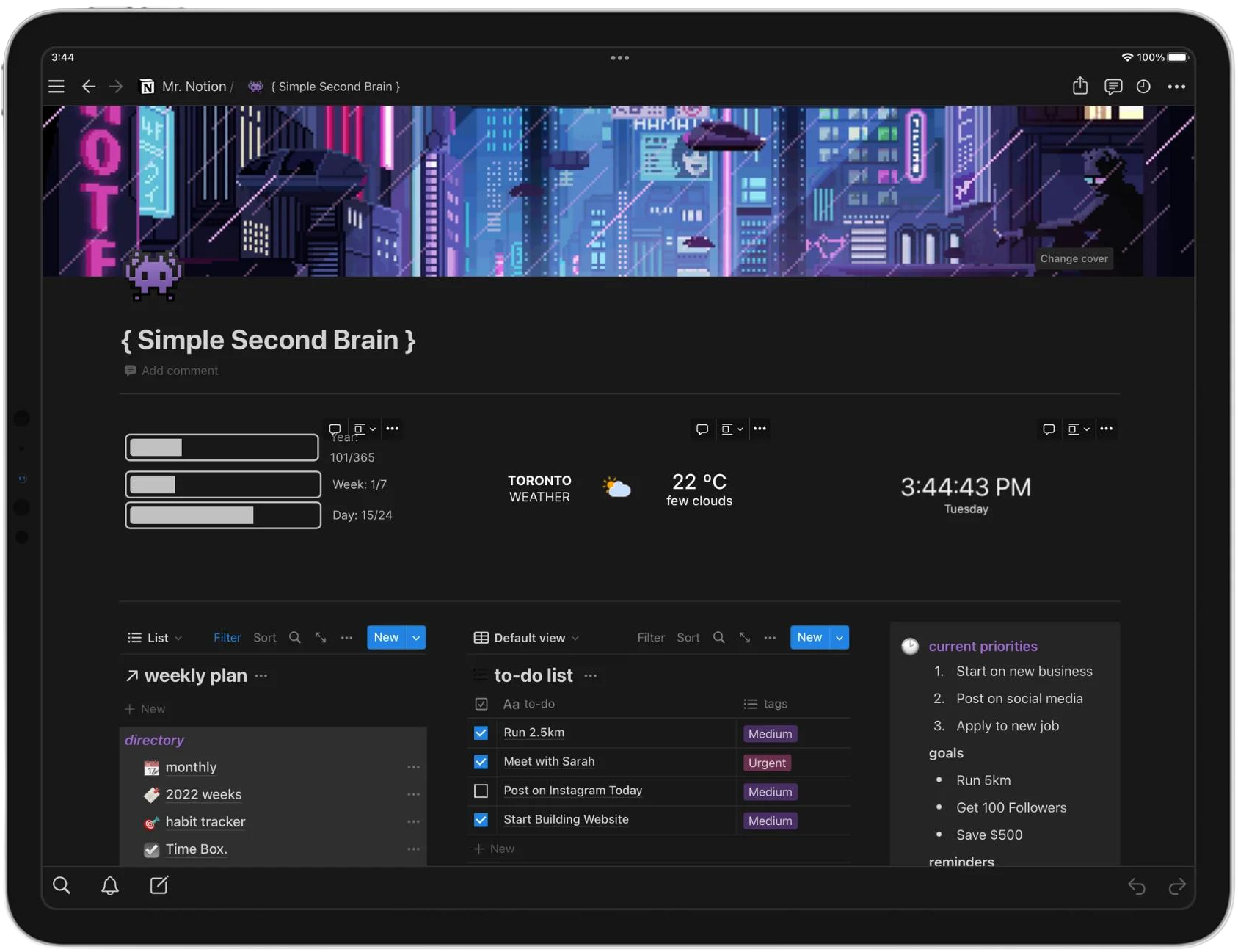
Task: Check the Post on Instagram Today task
Action: pyautogui.click(x=481, y=791)
